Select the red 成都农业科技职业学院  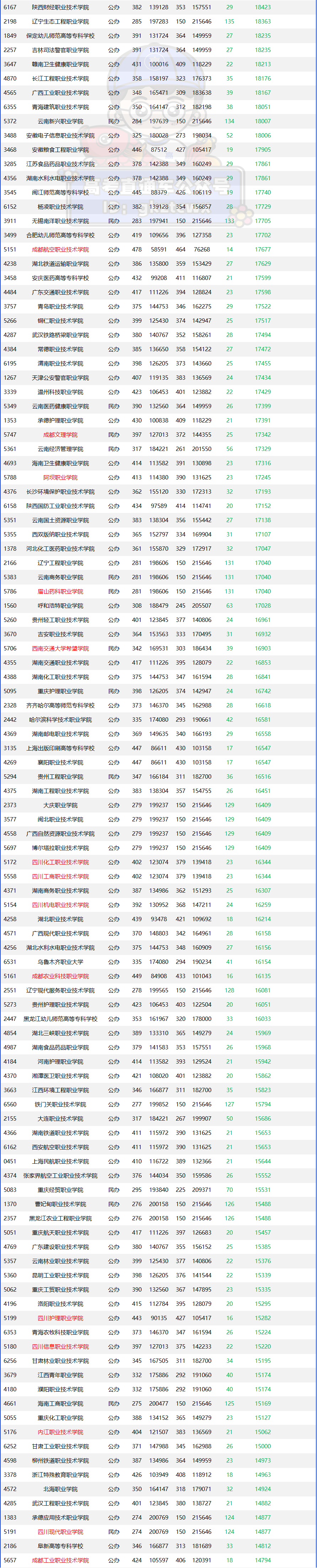60,976
